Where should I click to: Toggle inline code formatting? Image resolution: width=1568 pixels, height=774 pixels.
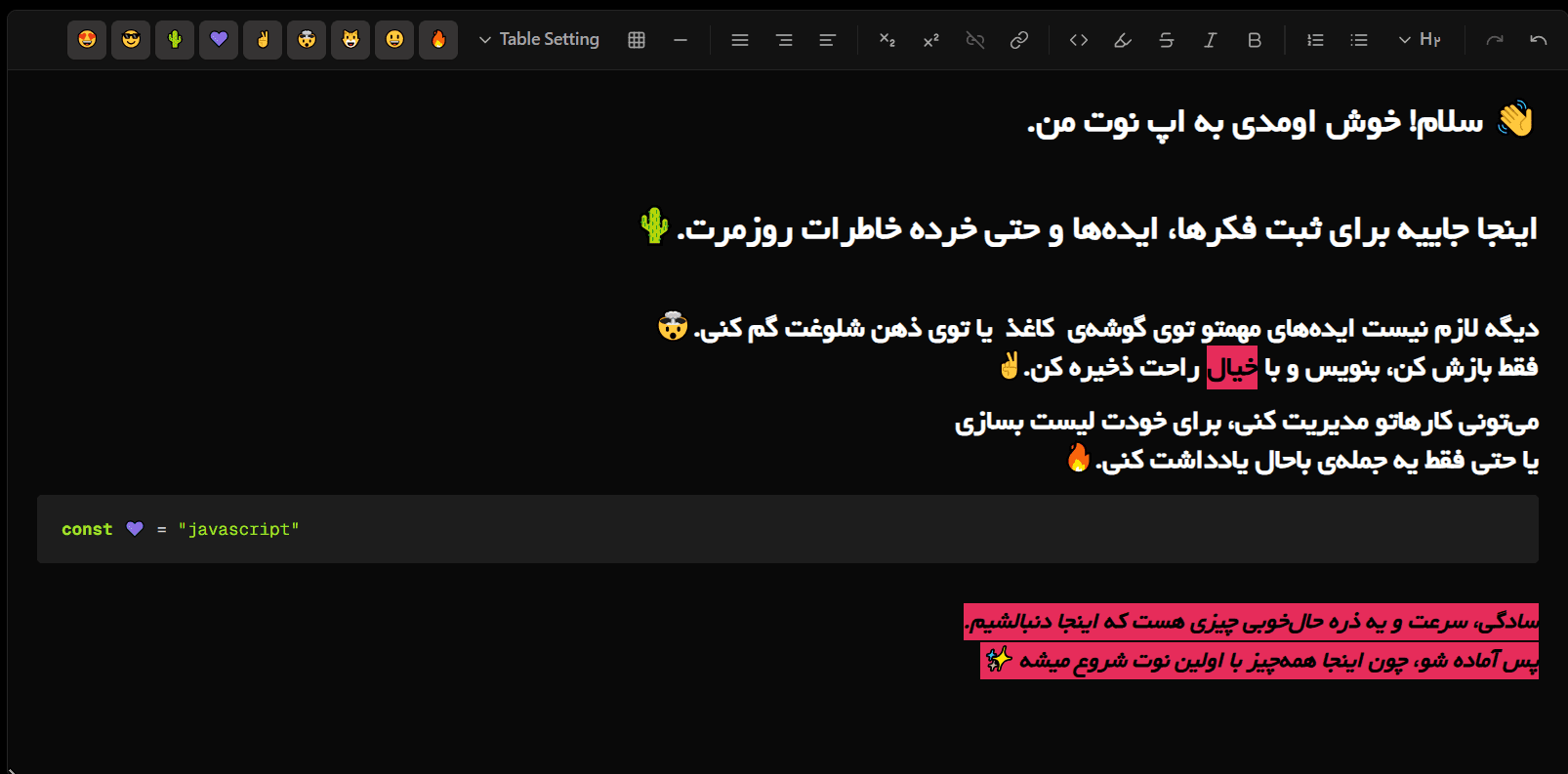pos(1079,40)
